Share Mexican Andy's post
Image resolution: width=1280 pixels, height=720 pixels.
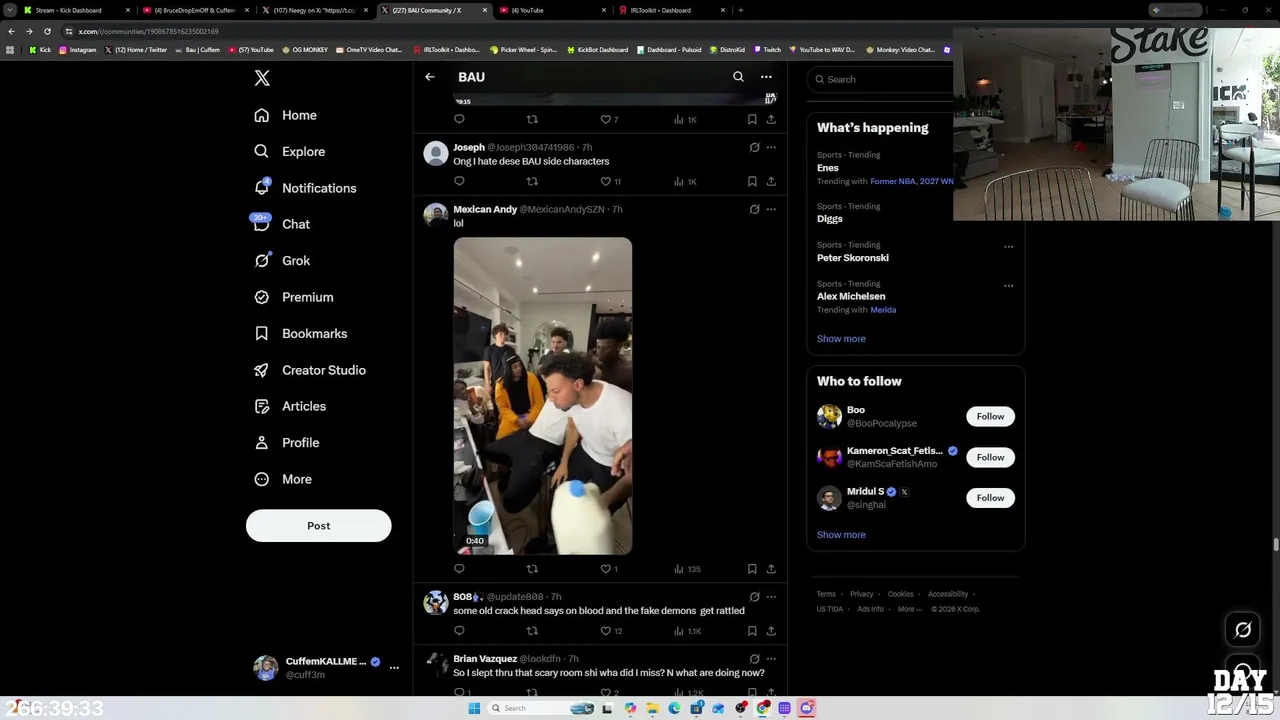click(771, 569)
